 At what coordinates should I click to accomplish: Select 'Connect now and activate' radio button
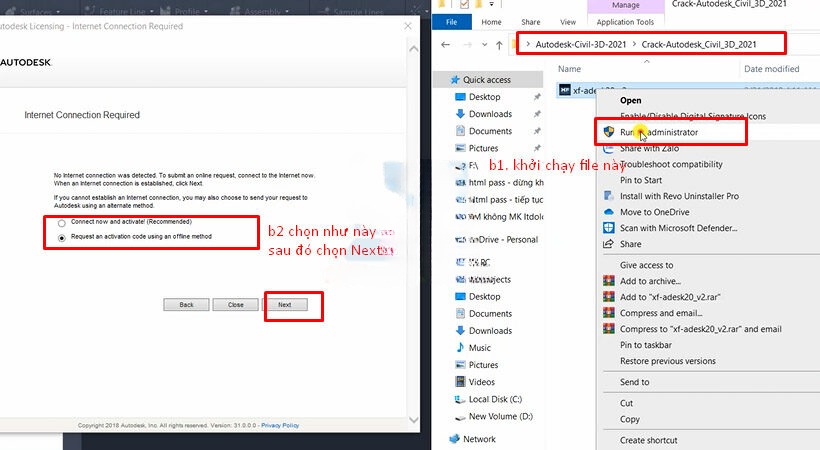click(x=62, y=223)
